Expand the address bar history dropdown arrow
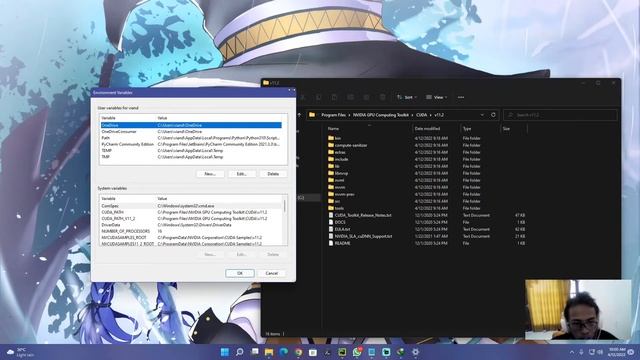Screen dimensions: 640x360 (482, 115)
